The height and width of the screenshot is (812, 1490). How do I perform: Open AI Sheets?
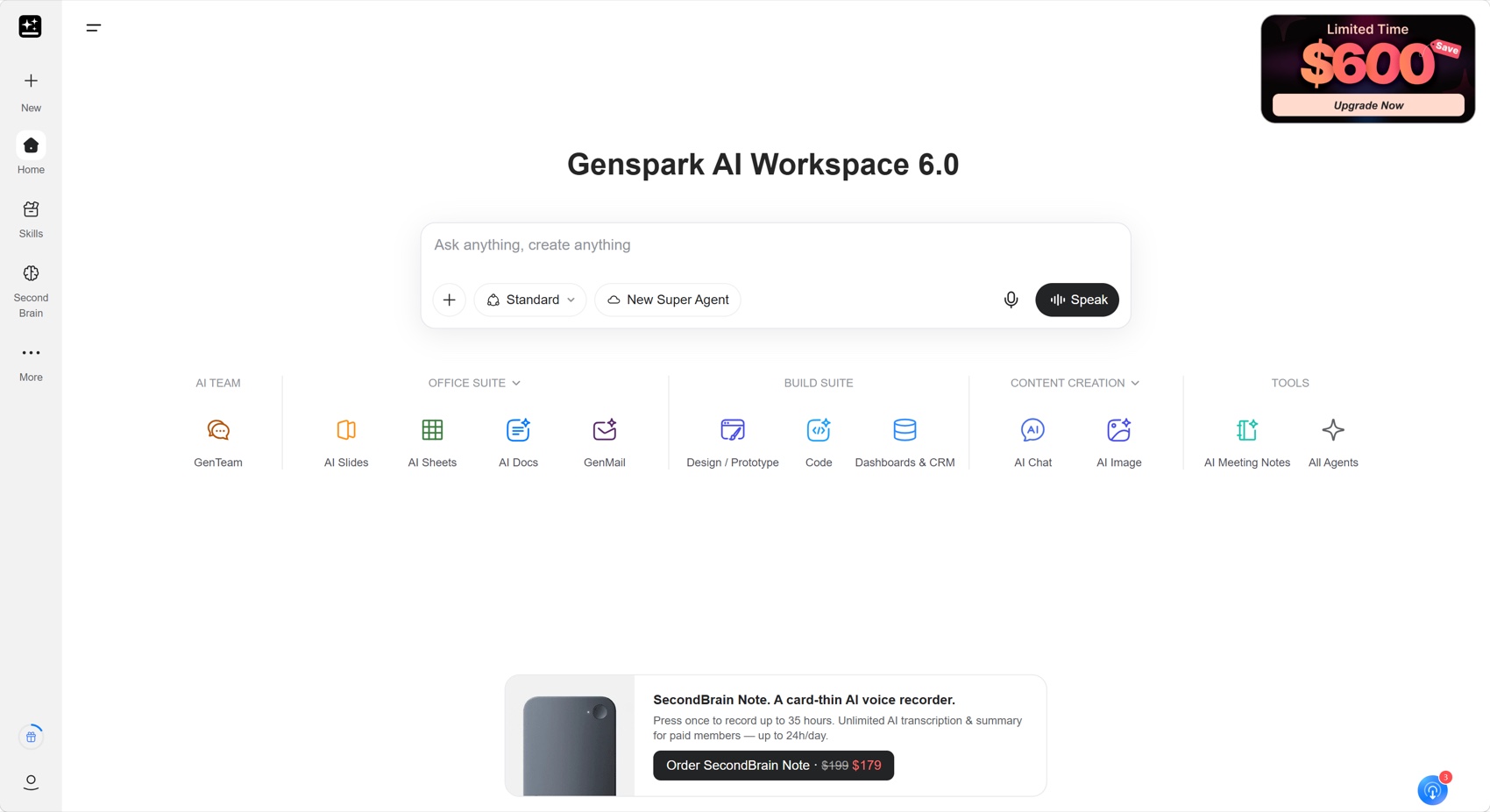coord(432,443)
